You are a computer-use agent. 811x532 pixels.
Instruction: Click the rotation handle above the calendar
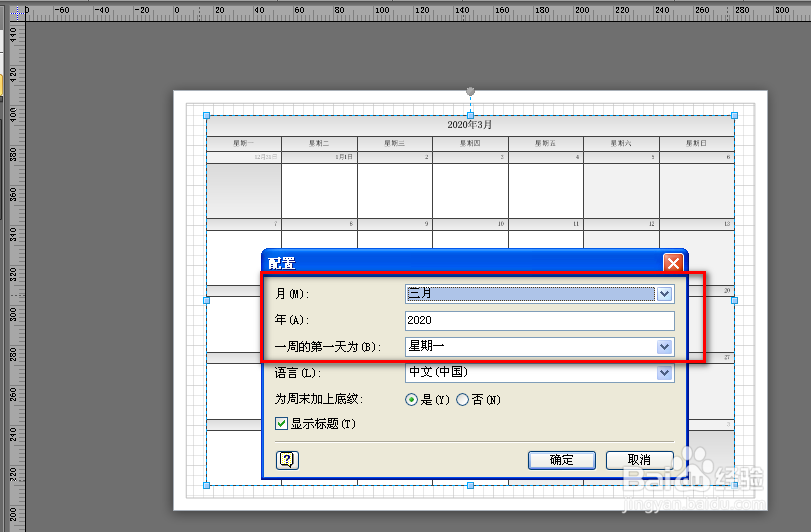(x=470, y=92)
